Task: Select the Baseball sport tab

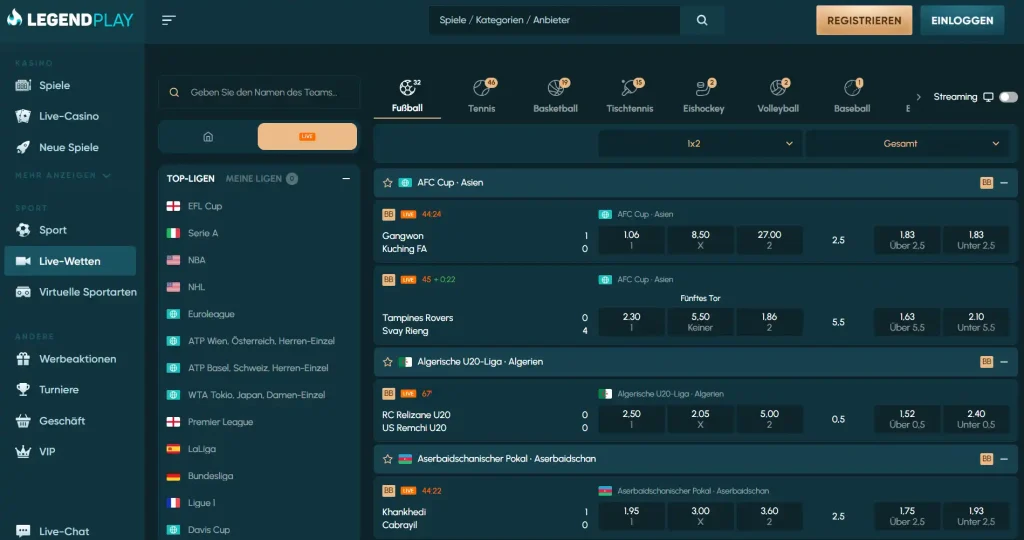Action: pos(852,96)
